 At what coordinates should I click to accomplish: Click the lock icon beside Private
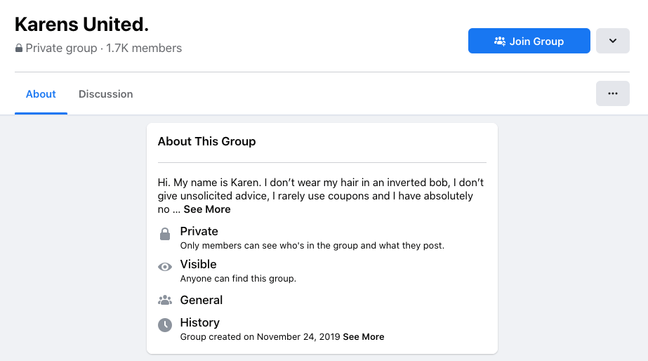[165, 234]
